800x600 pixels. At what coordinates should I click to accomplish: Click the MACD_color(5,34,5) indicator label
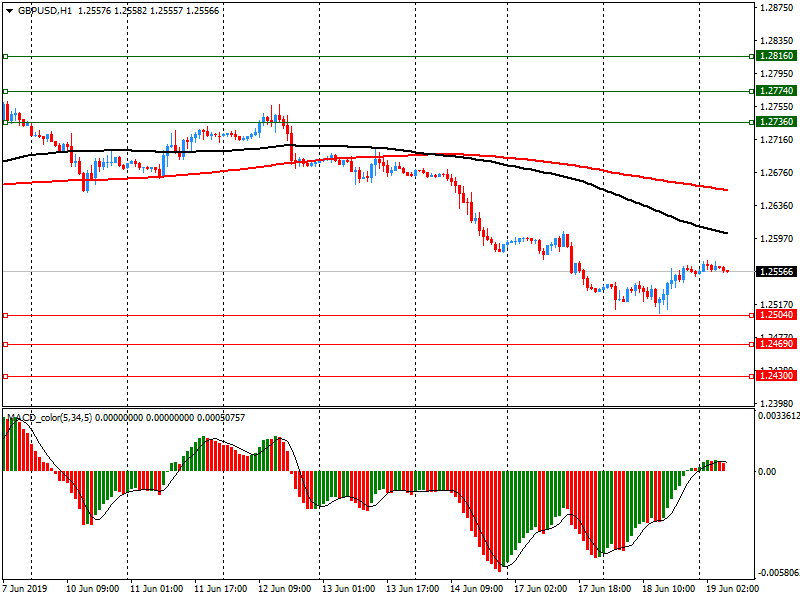(50, 418)
